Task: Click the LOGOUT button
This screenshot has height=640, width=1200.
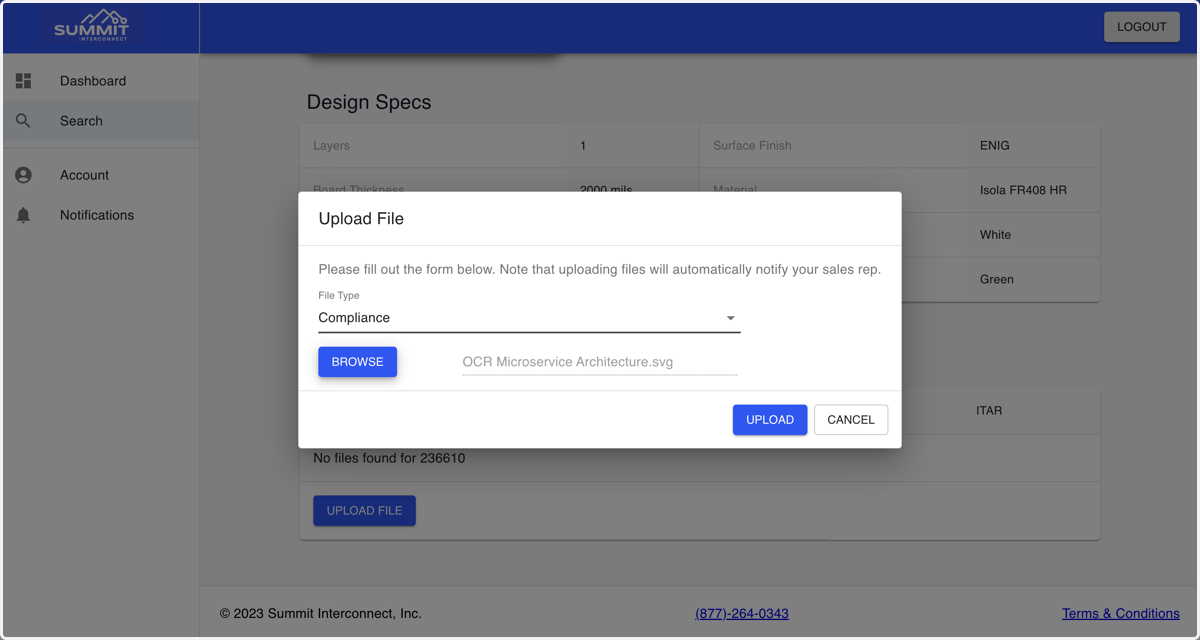Action: (x=1142, y=27)
